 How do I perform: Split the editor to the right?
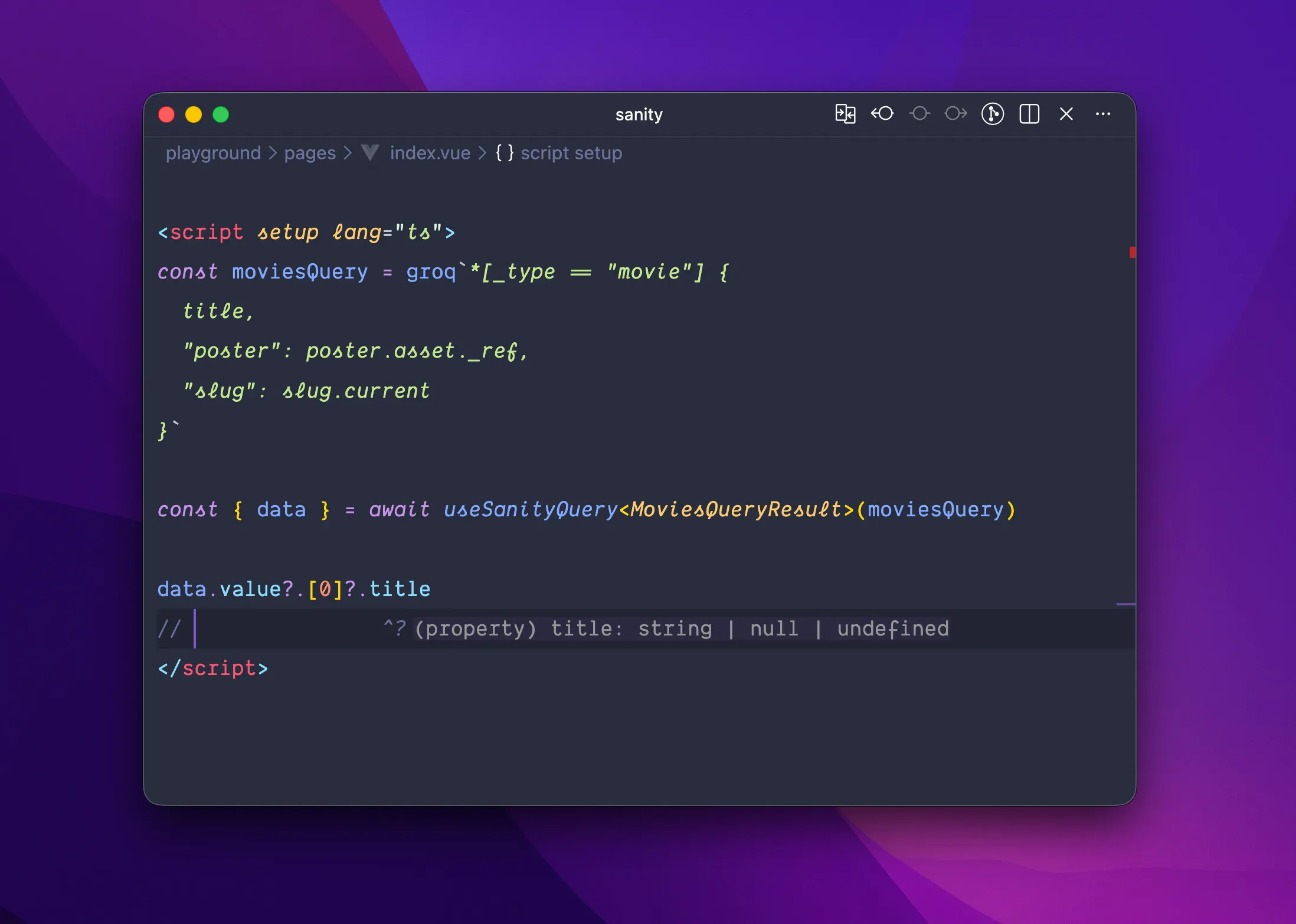coord(1029,114)
